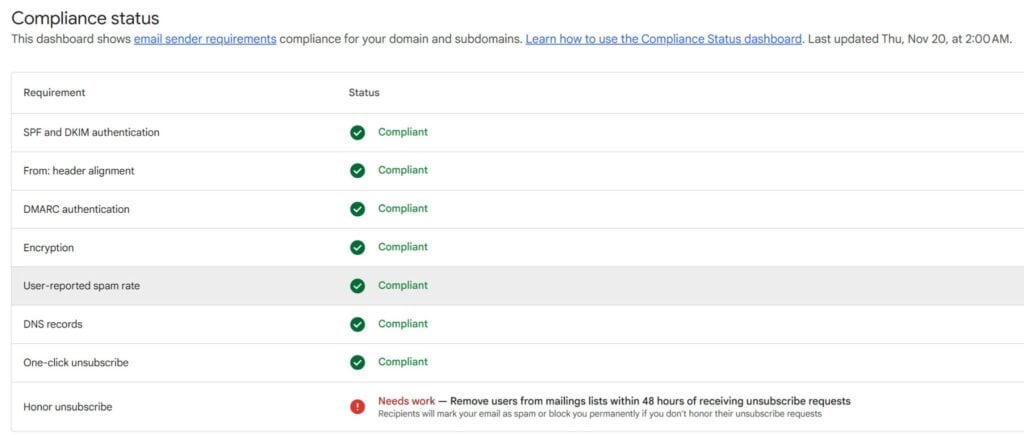Click the 'Status' column header
The image size is (1024, 435).
point(364,93)
